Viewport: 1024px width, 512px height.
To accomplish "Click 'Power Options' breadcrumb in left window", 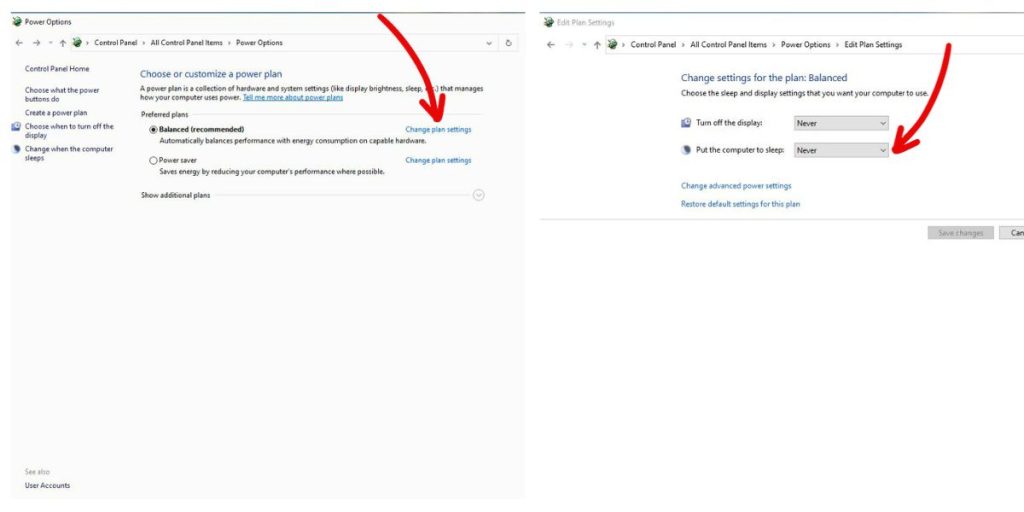I will click(259, 43).
